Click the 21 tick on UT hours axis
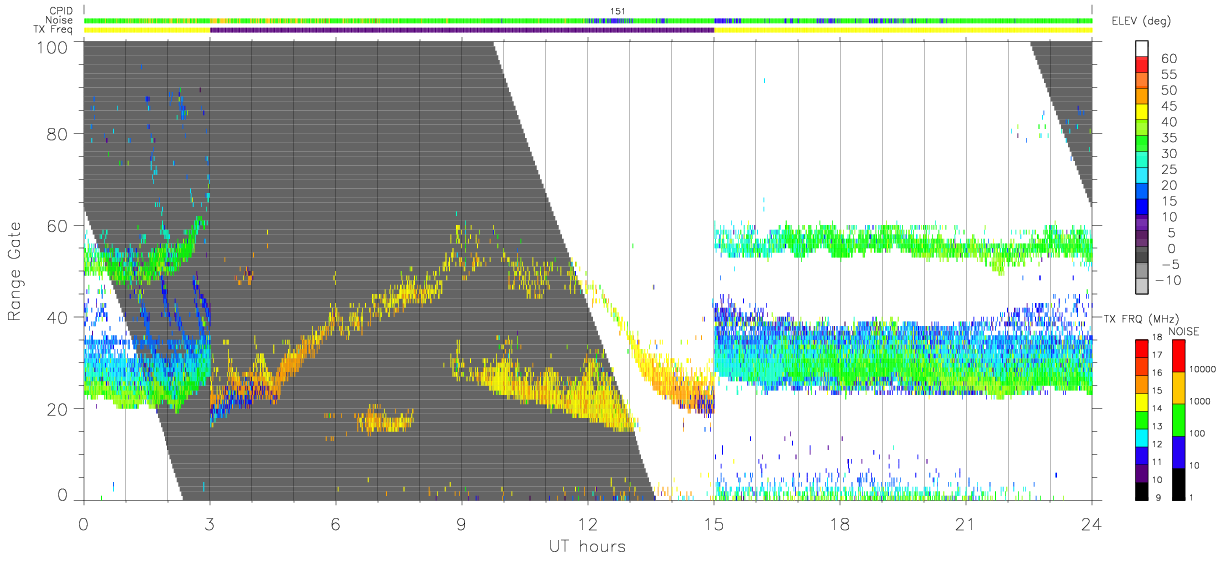This screenshot has width=1228, height=567. (966, 524)
